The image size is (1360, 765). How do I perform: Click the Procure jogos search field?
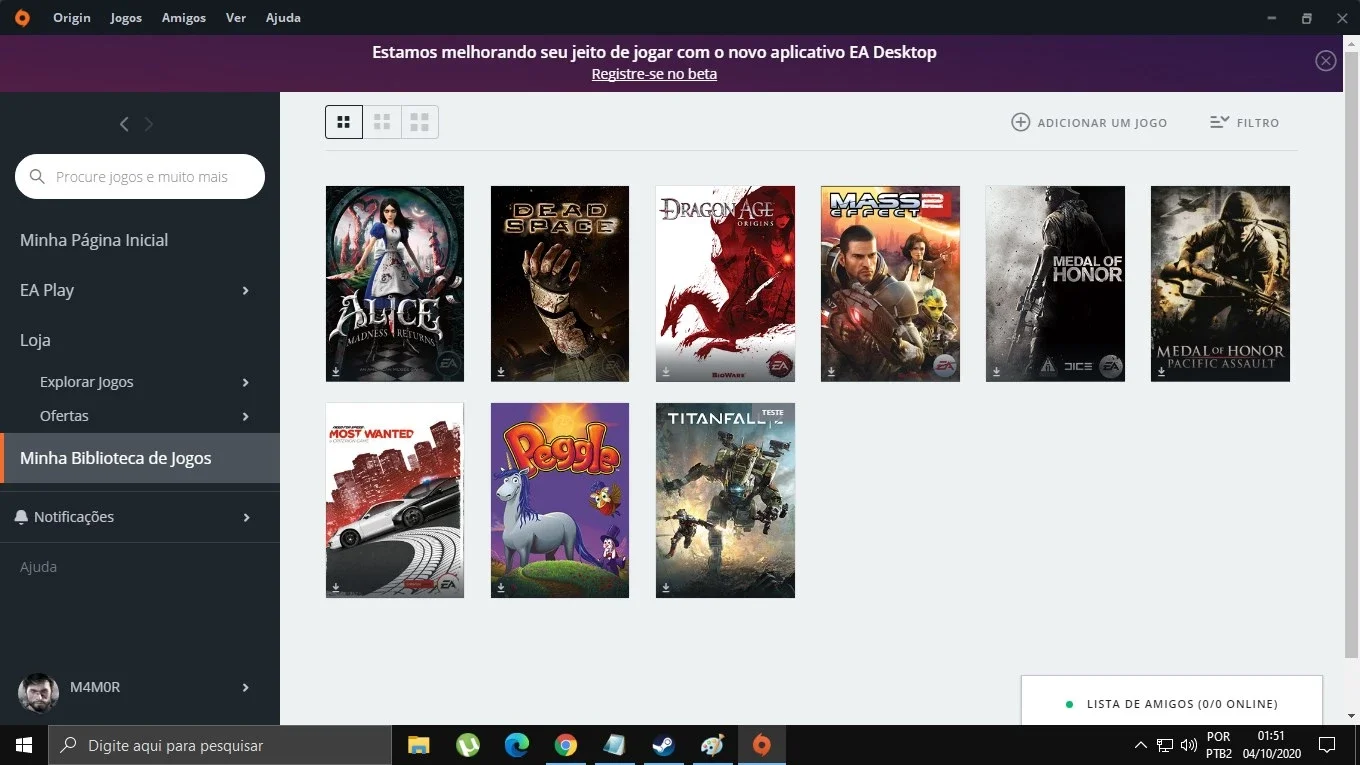(x=140, y=177)
